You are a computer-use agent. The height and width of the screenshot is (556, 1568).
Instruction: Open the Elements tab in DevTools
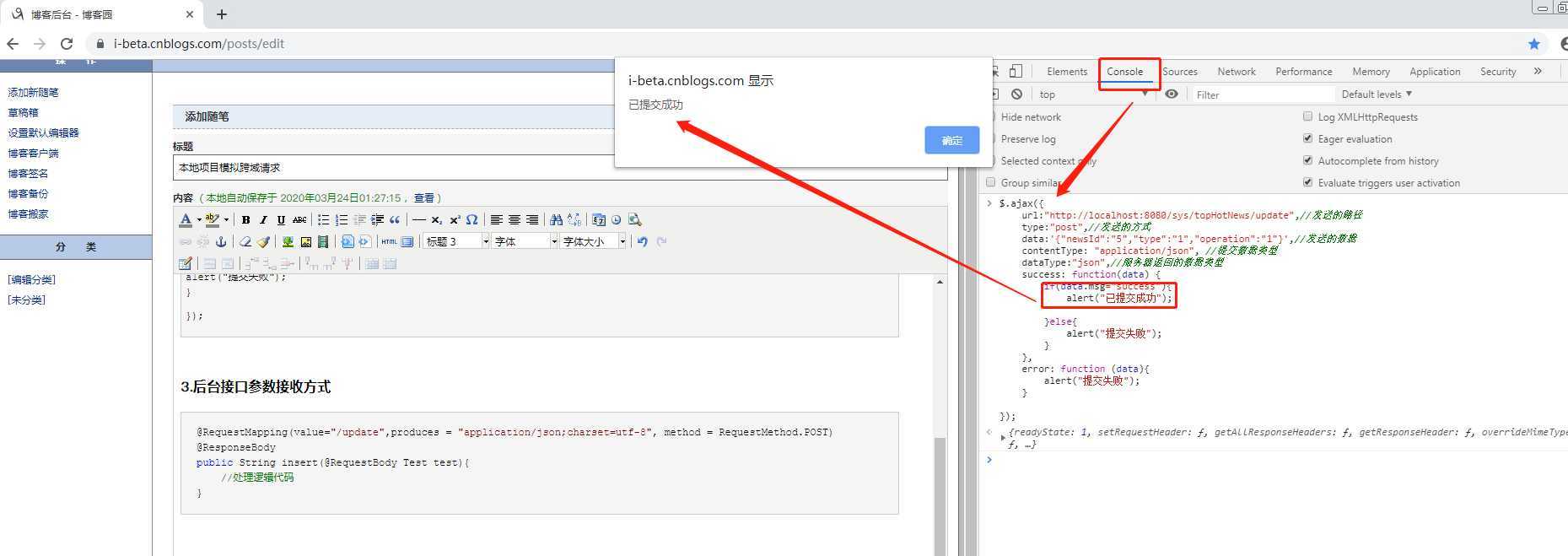point(1066,72)
